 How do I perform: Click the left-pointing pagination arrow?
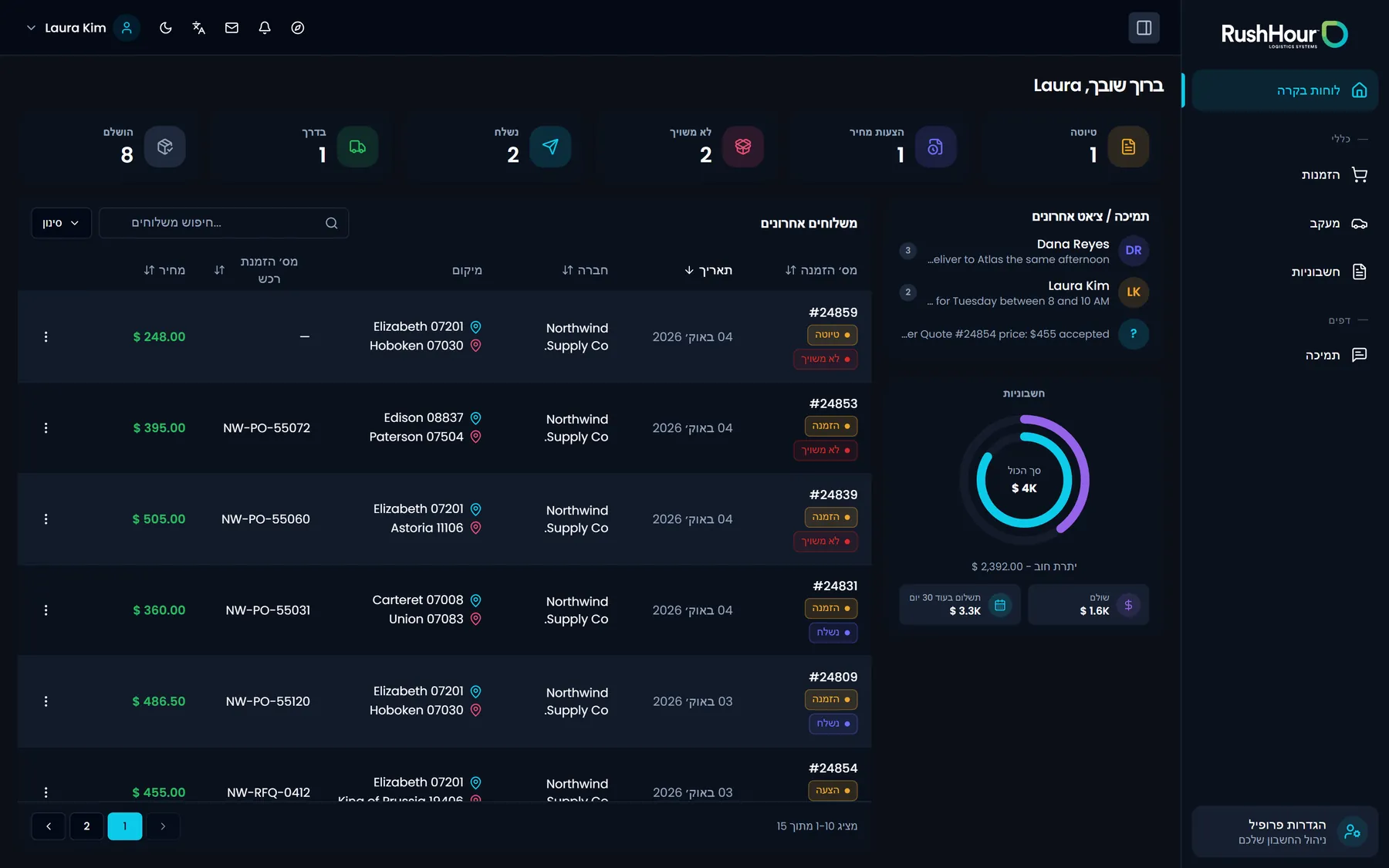[49, 826]
